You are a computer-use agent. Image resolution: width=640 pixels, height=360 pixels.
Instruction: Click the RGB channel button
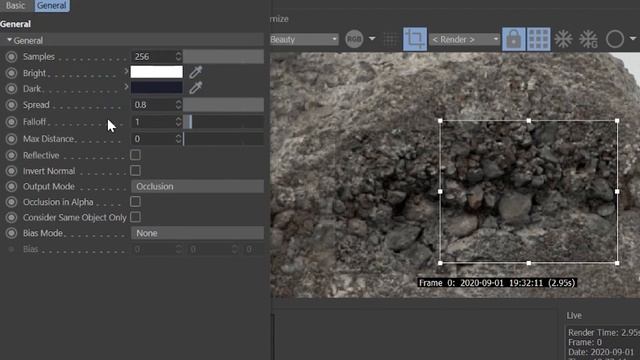[354, 39]
